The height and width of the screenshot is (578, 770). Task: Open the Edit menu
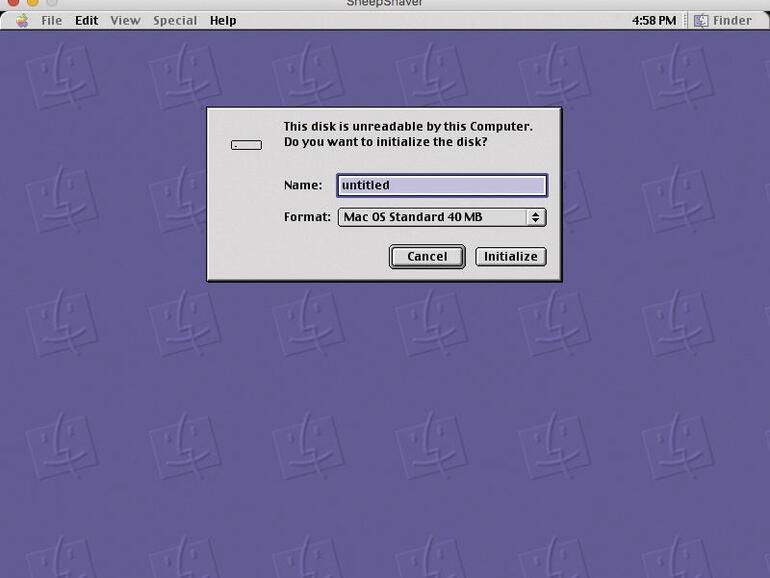pyautogui.click(x=86, y=21)
